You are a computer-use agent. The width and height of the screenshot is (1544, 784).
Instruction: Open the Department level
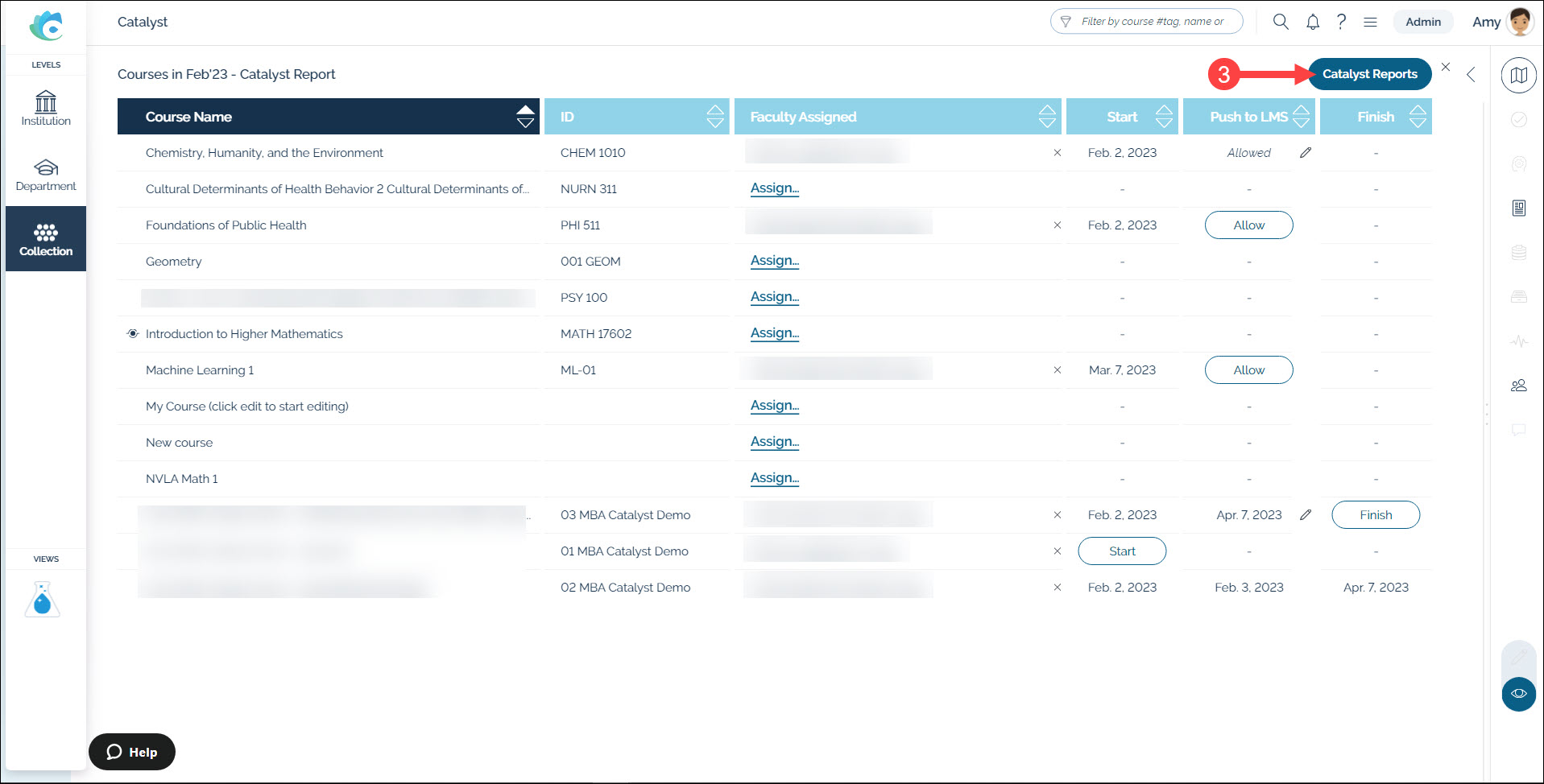click(46, 174)
